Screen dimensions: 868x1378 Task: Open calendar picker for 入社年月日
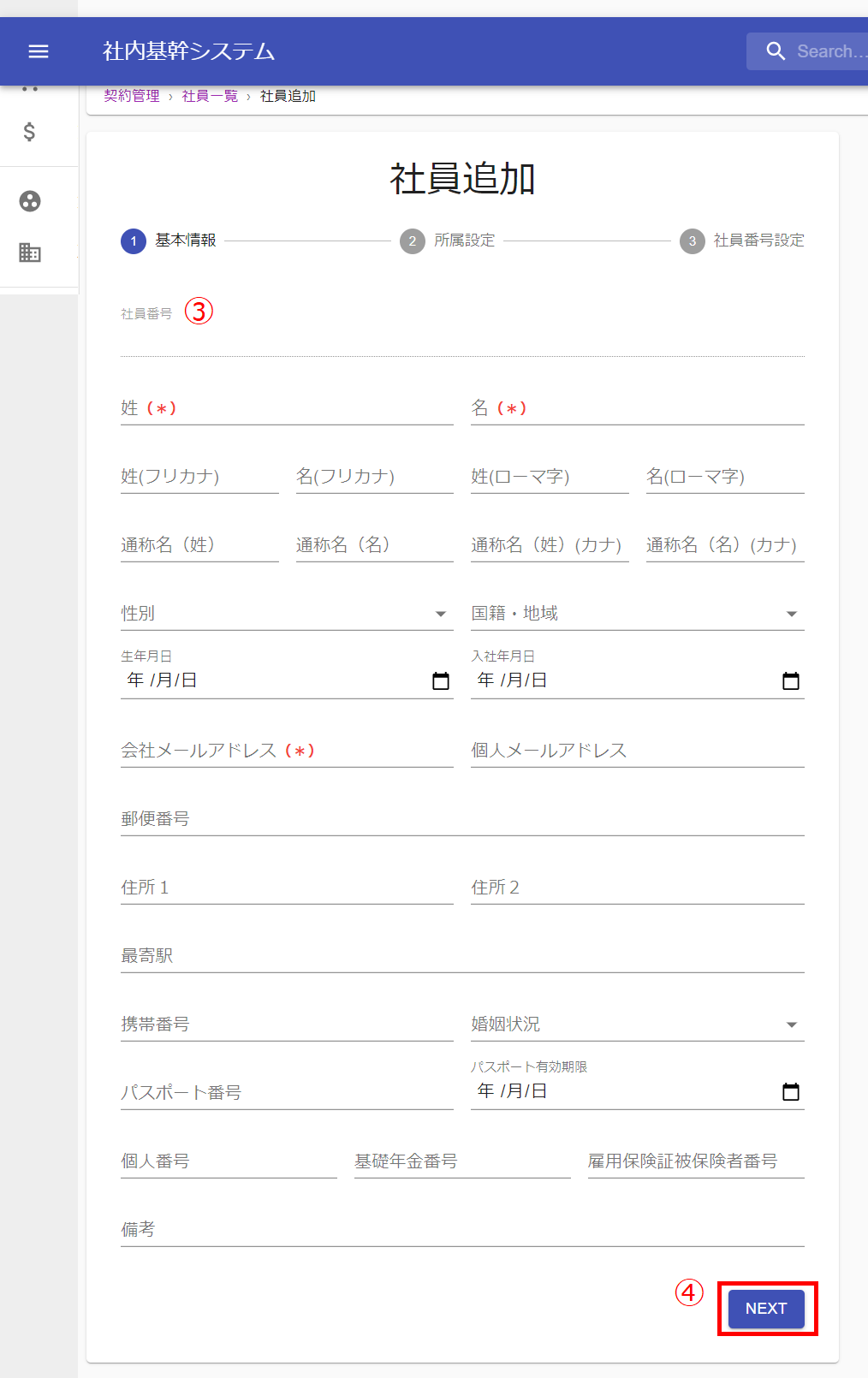(x=791, y=681)
